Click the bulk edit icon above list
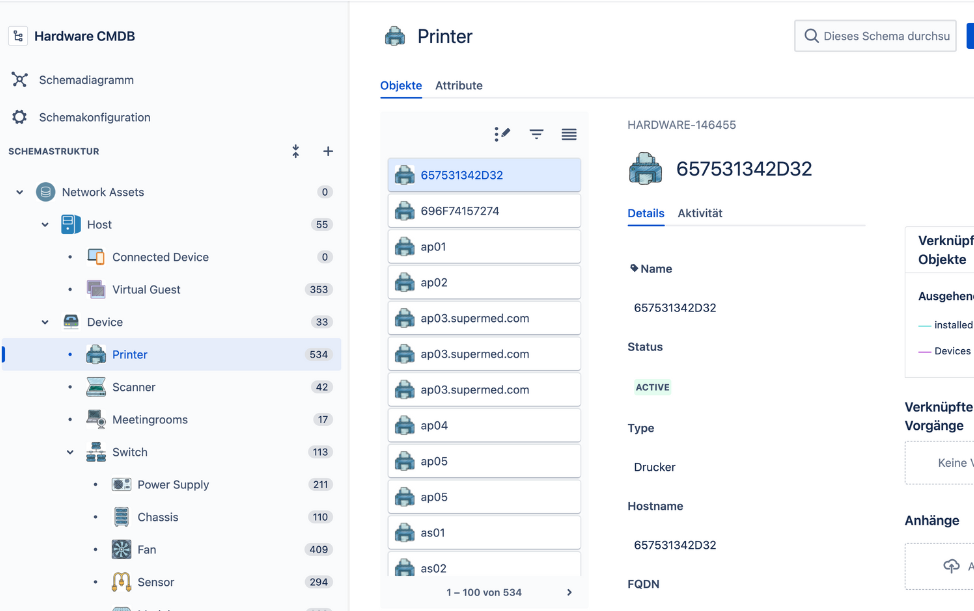 (x=502, y=134)
